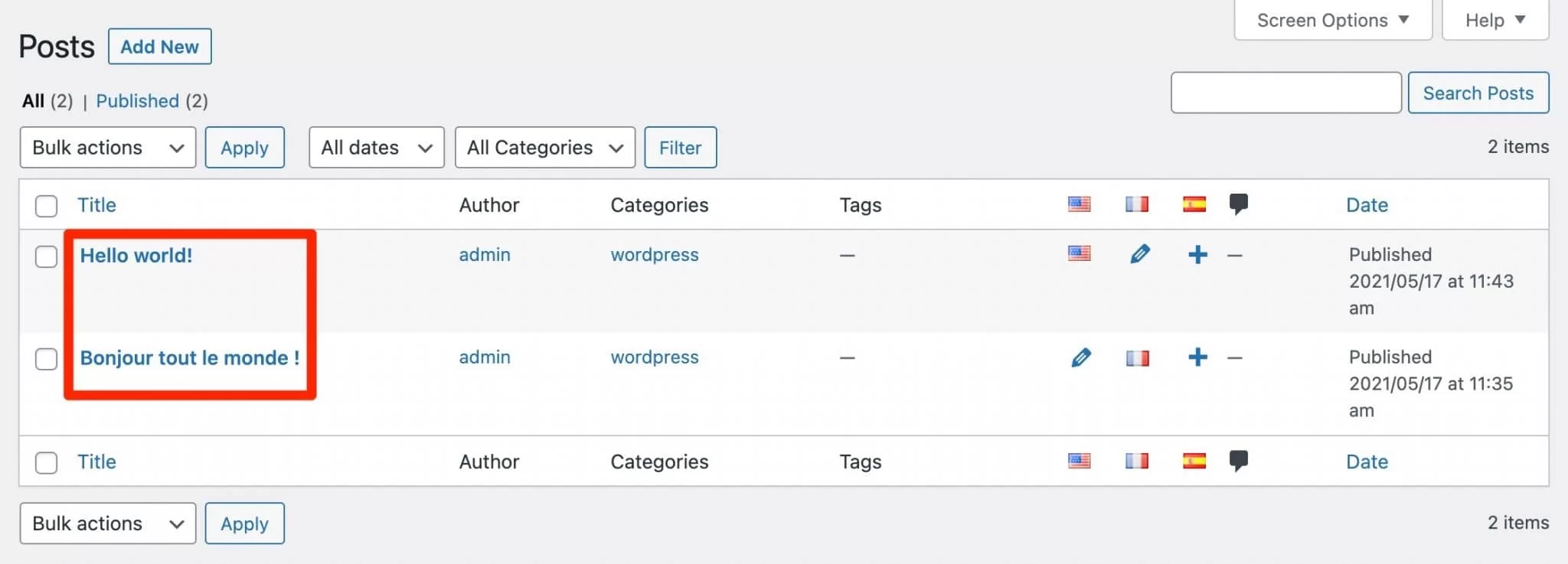
Task: Edit French translation of Hello world
Action: (x=1139, y=253)
